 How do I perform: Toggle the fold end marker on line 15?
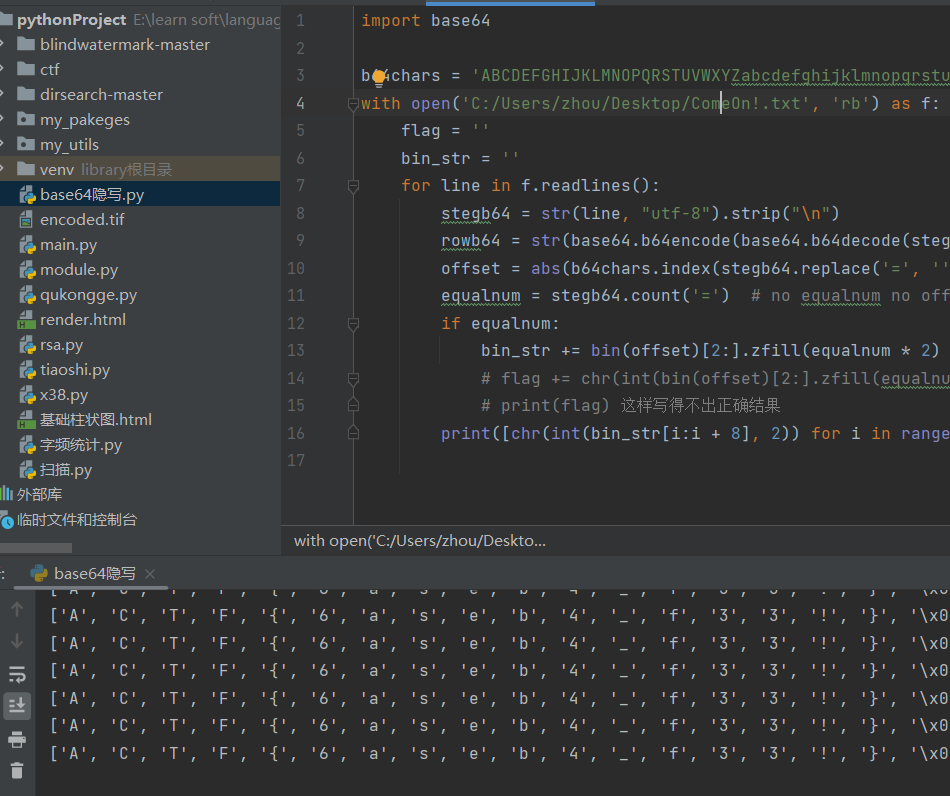354,405
